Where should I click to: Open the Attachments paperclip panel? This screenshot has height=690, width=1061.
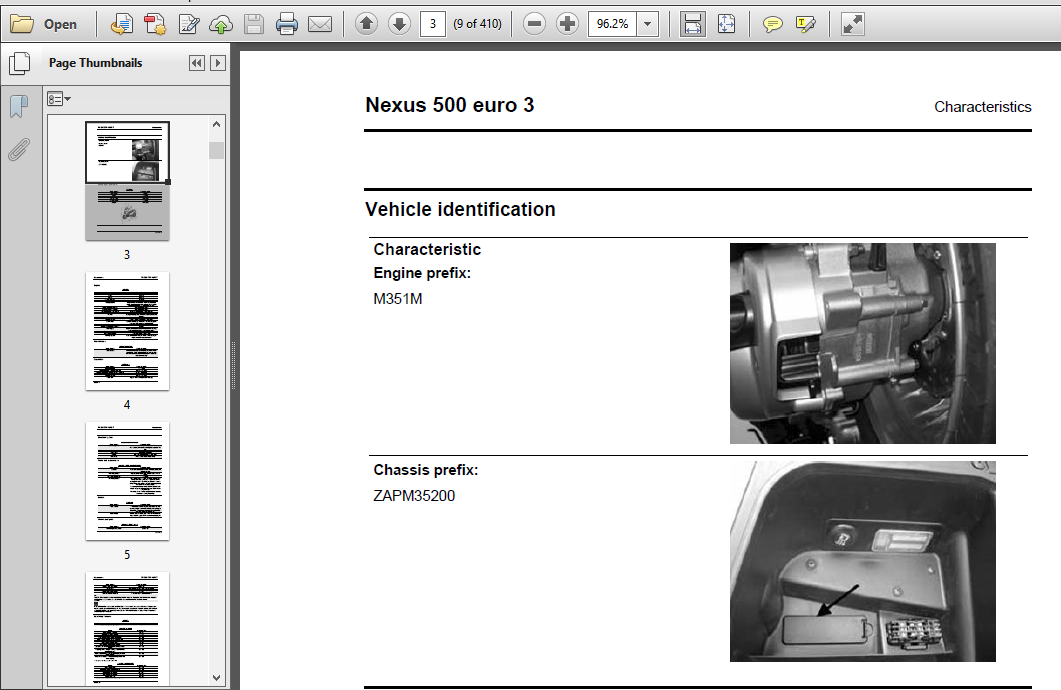[19, 150]
